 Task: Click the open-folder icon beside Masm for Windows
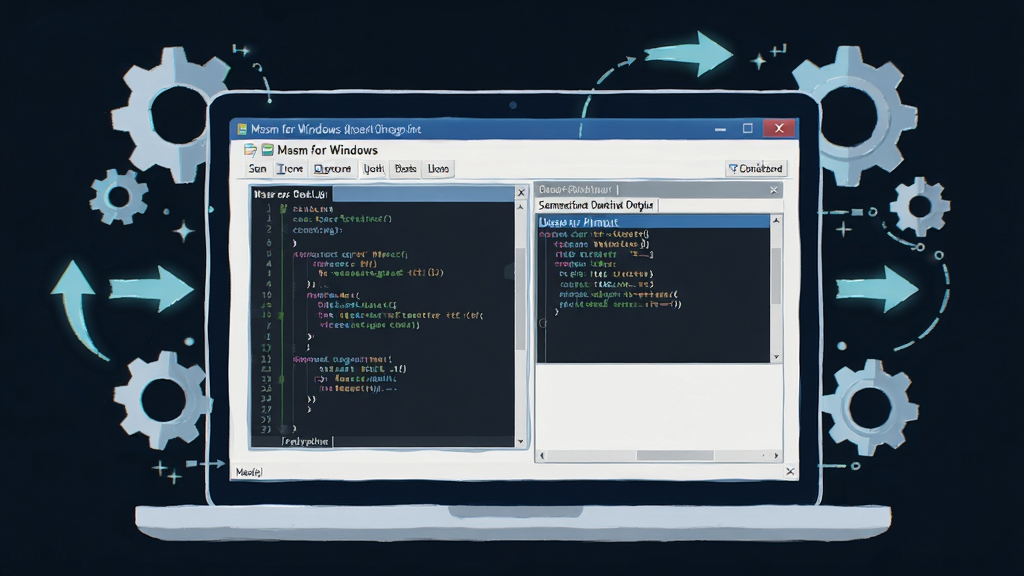[x=250, y=150]
